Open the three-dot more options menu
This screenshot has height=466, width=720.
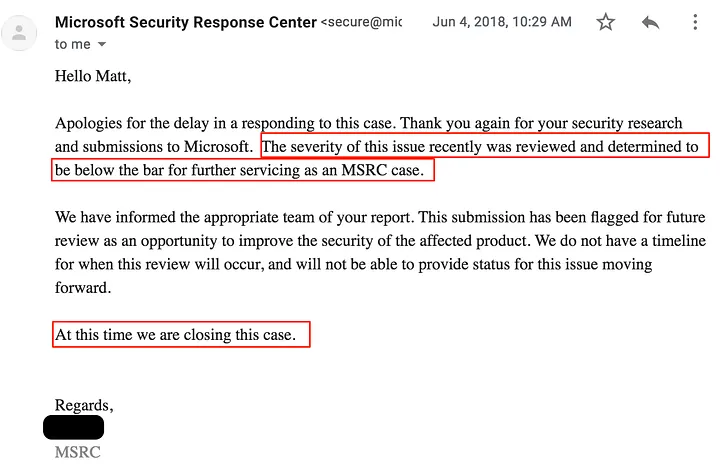tap(696, 22)
